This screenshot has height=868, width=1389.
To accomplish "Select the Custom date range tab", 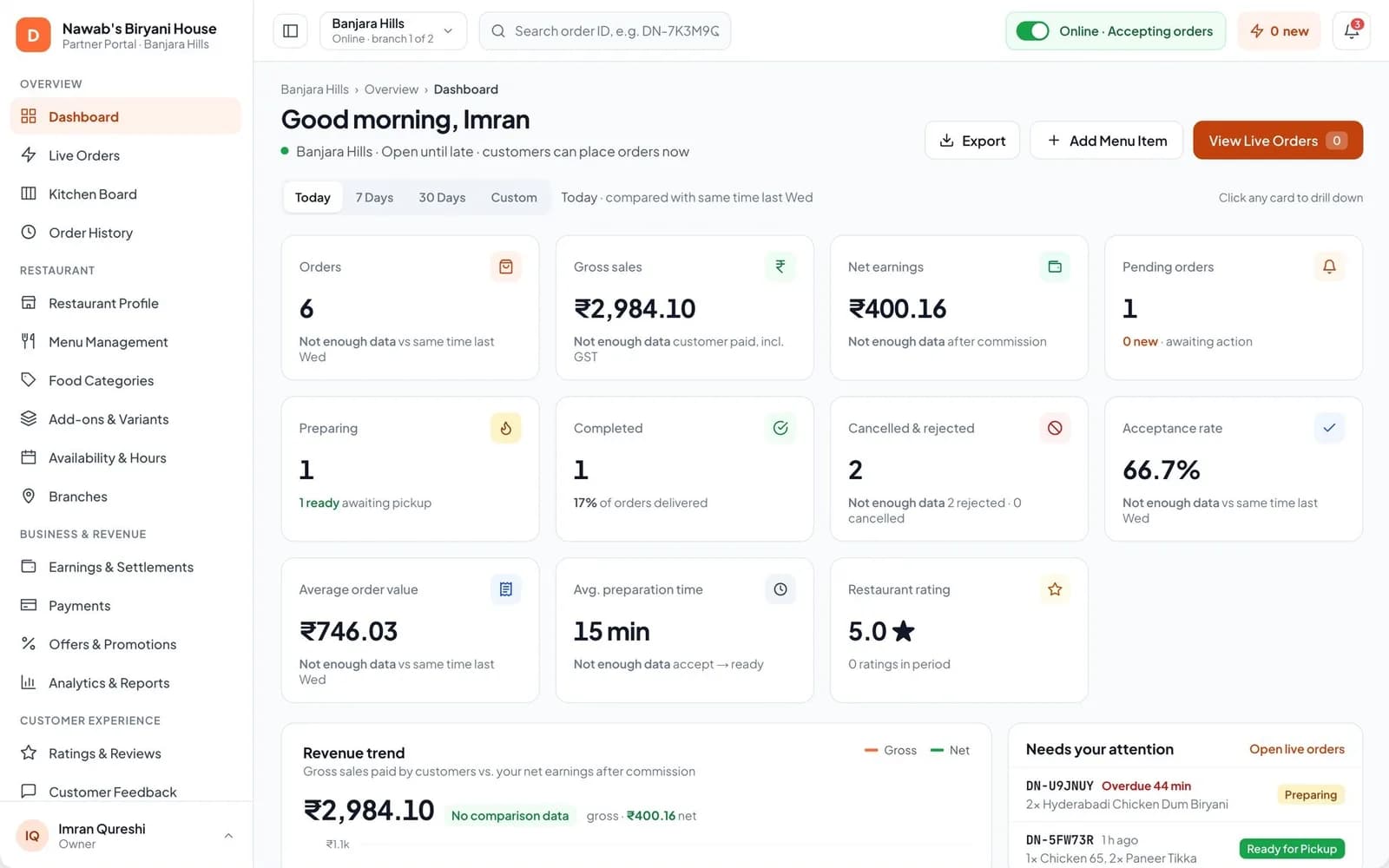I will point(514,197).
